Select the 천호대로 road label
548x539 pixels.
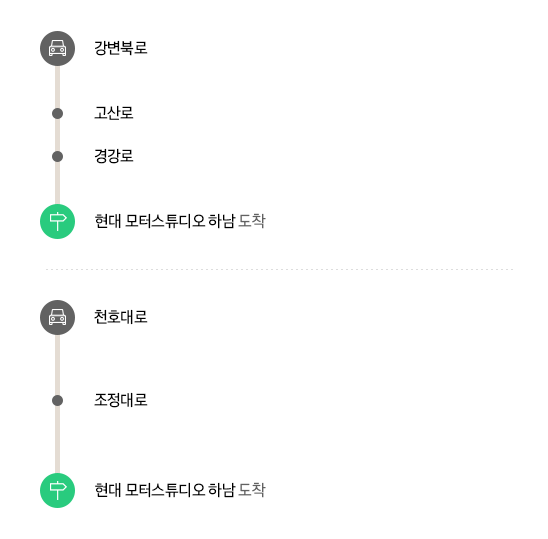tap(121, 317)
